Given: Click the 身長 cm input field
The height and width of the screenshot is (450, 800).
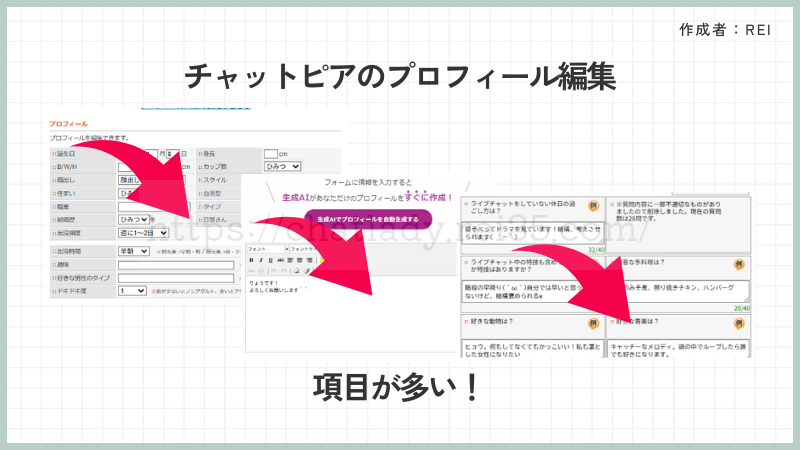Looking at the screenshot, I should 270,153.
